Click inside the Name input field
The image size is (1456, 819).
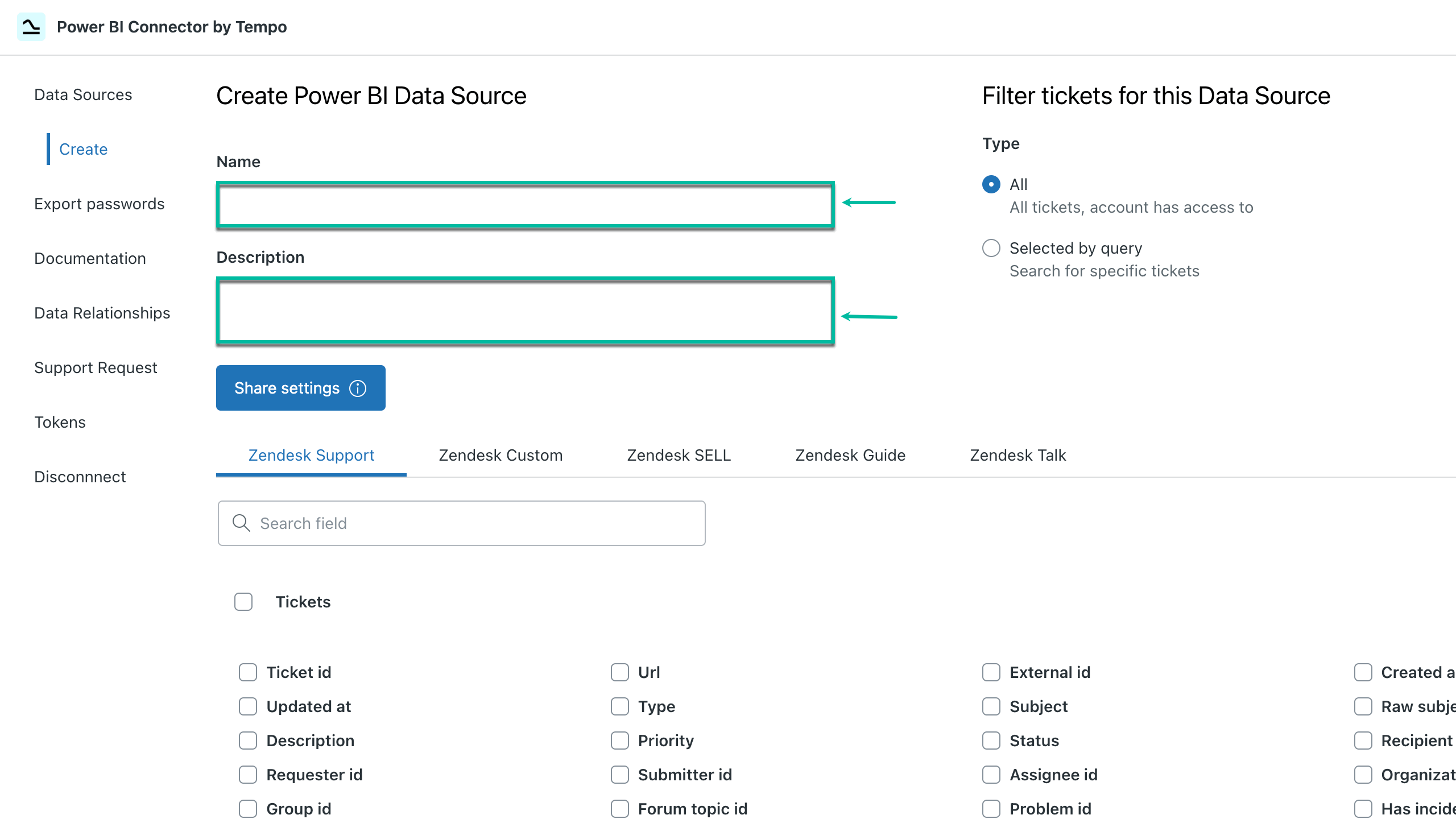523,205
